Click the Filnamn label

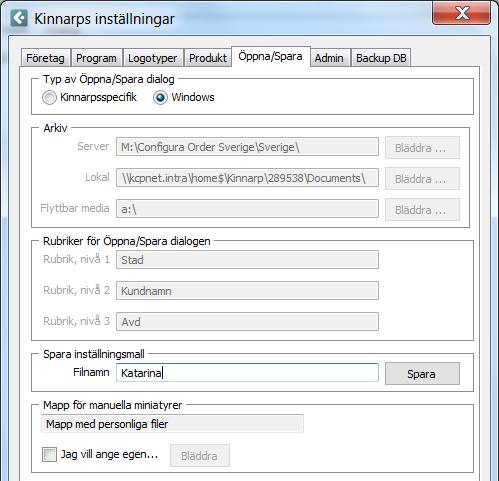pyautogui.click(x=91, y=372)
